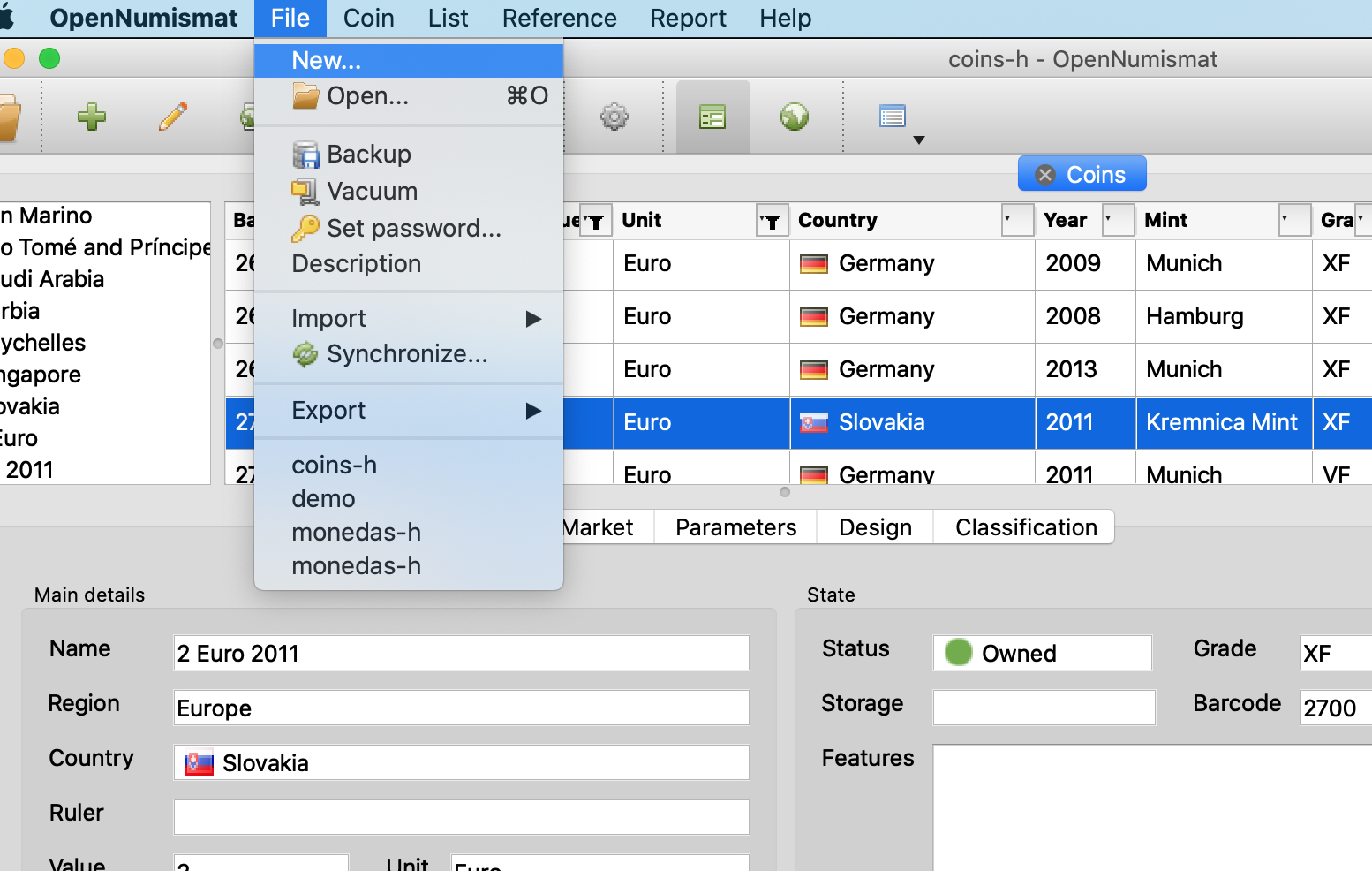Click the Region field showing Europe

click(x=462, y=708)
